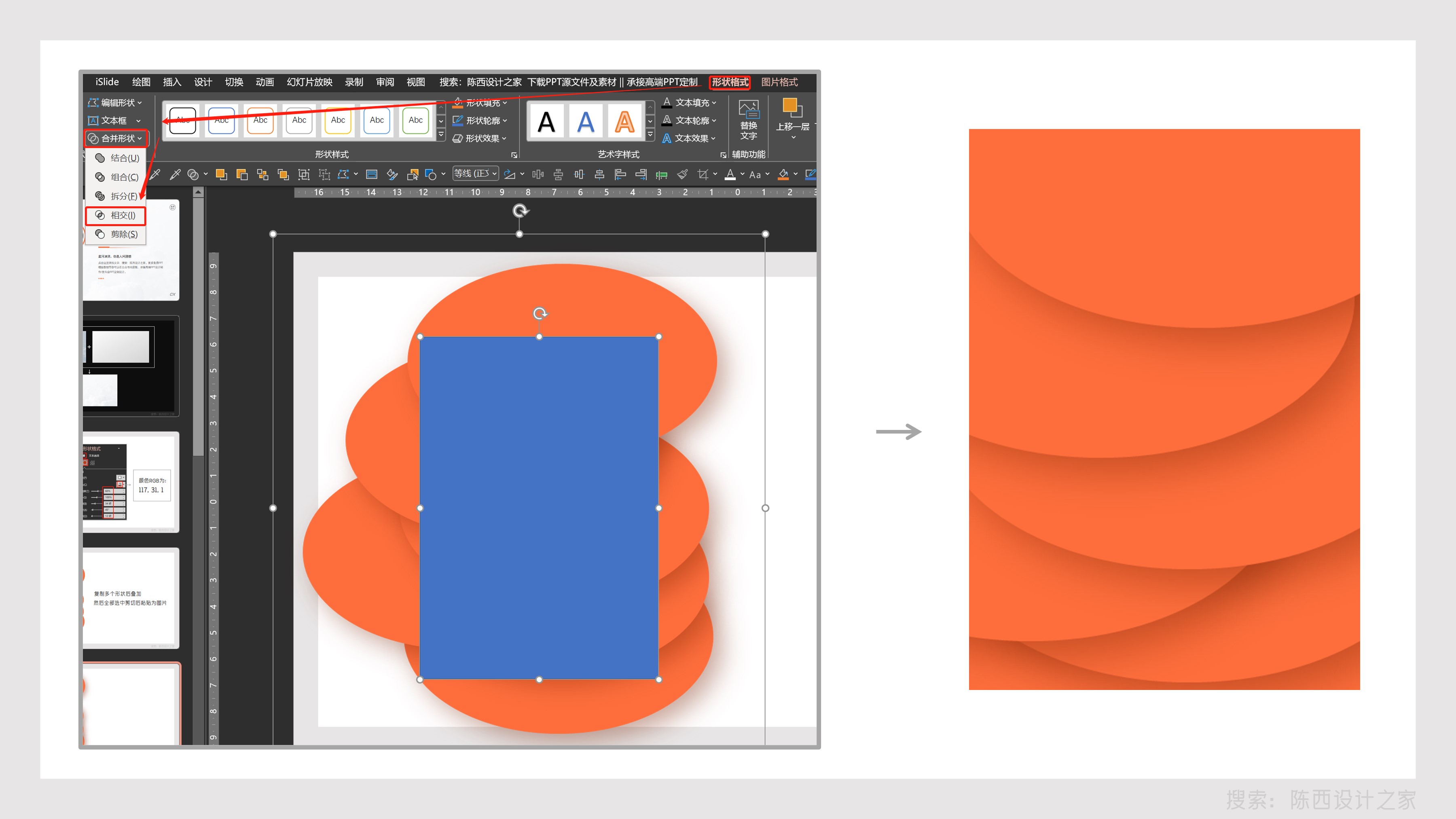Image resolution: width=1456 pixels, height=819 pixels.
Task: Switch to the 形状格式 tab
Action: coord(730,82)
